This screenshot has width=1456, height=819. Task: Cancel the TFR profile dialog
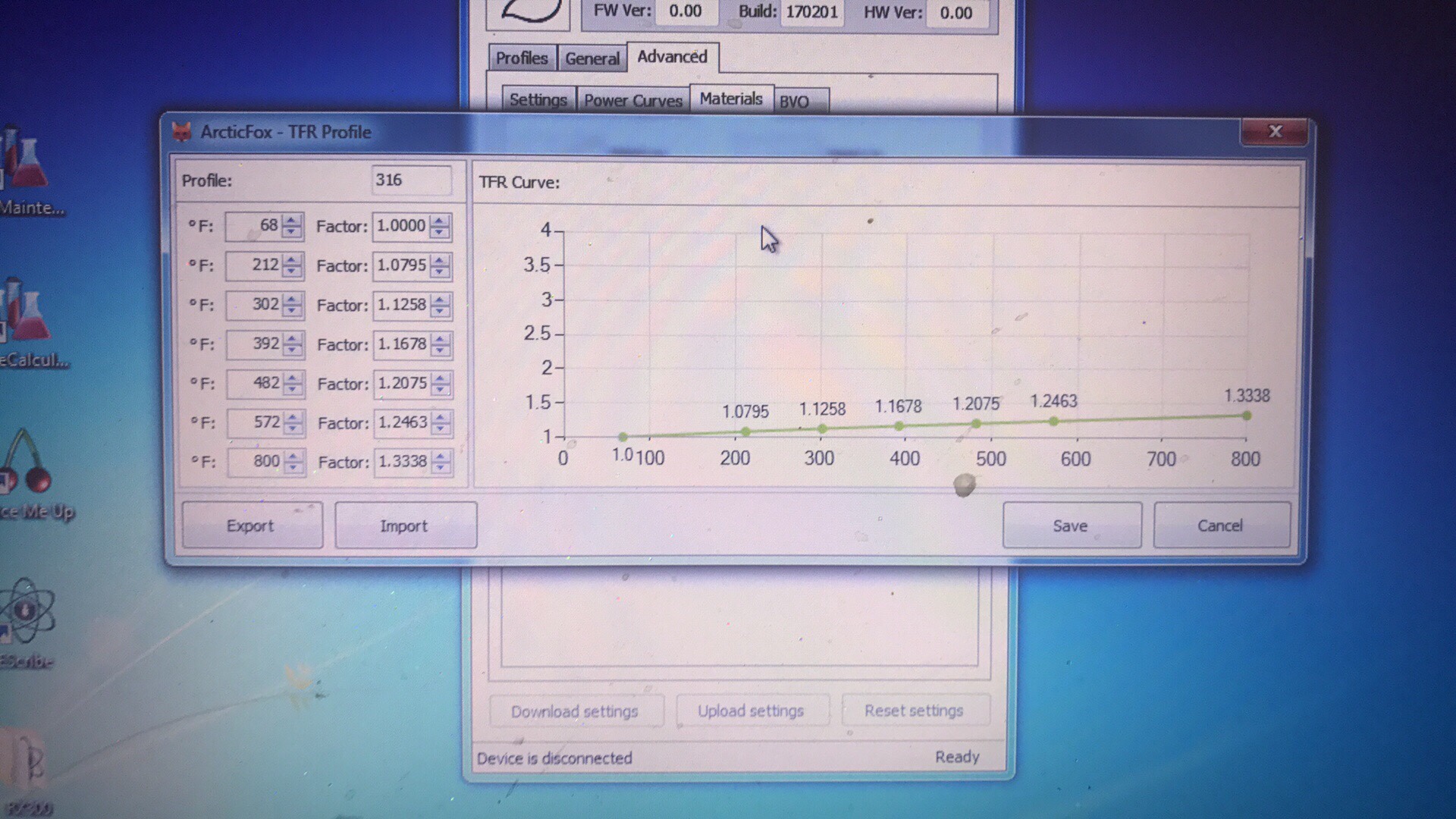click(x=1220, y=526)
